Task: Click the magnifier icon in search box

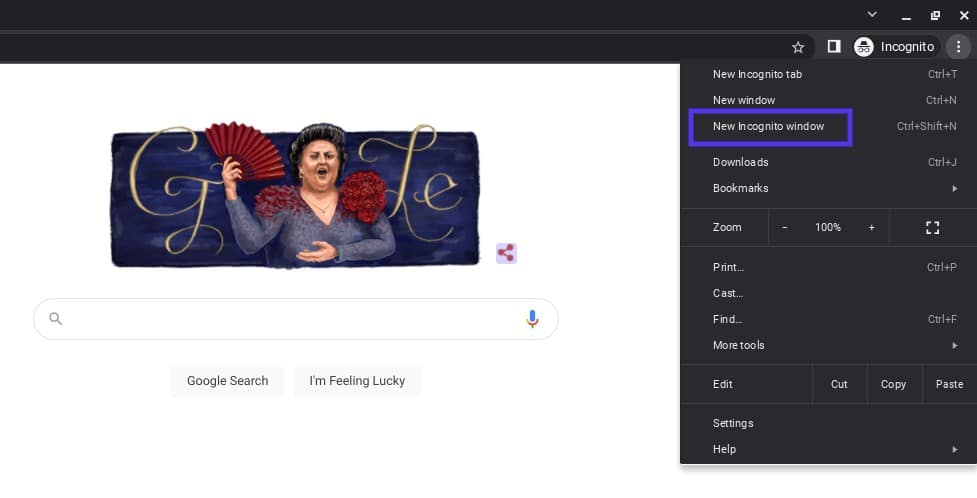Action: (x=56, y=319)
